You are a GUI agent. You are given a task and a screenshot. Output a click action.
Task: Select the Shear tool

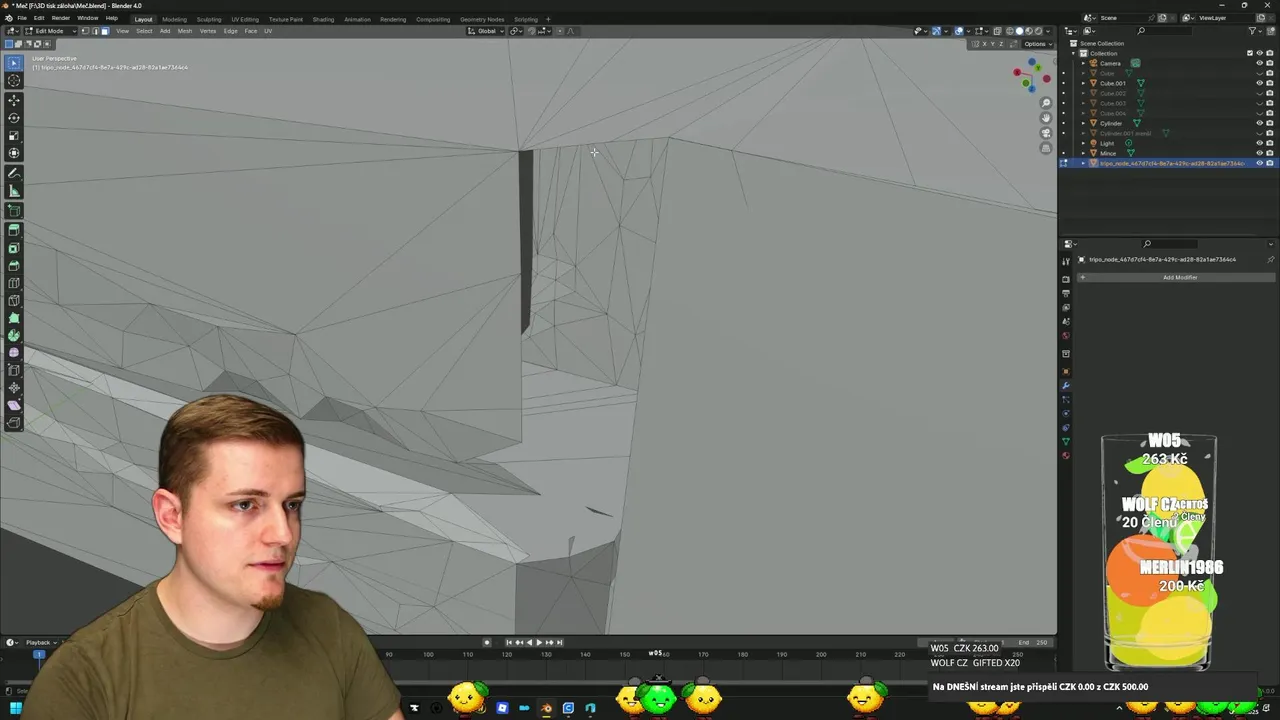point(14,405)
